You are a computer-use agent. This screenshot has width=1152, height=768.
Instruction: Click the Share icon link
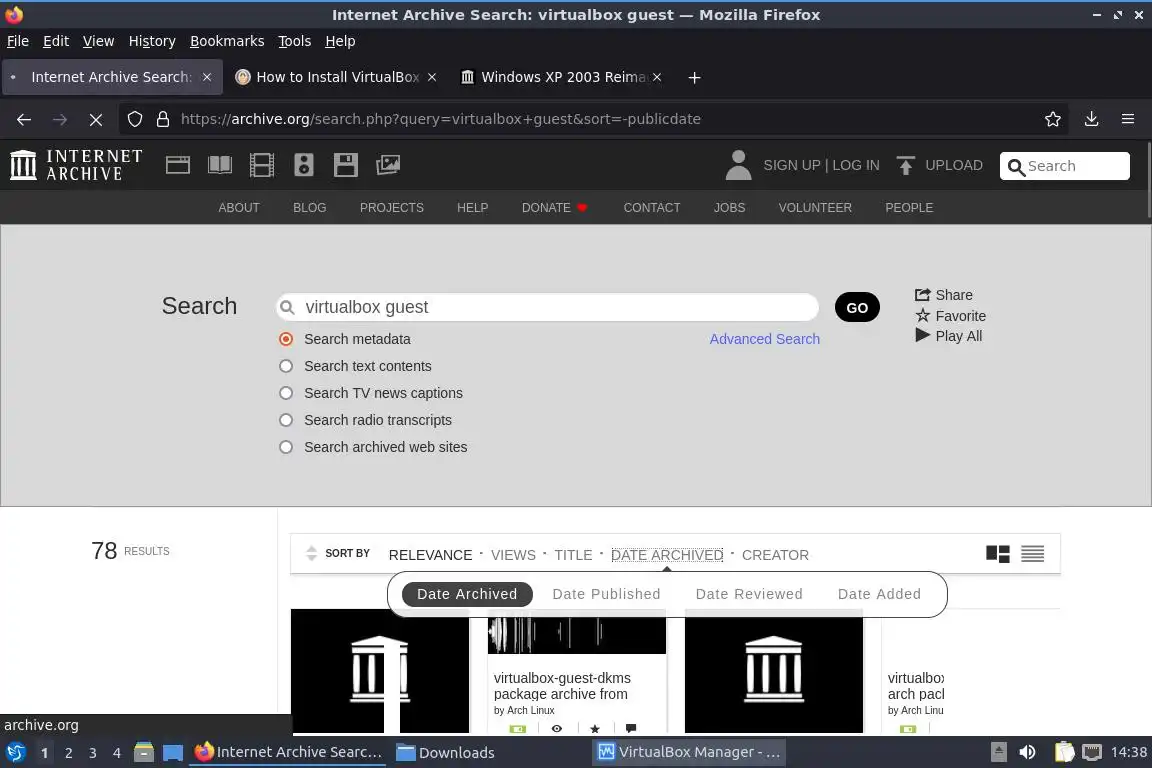943,295
